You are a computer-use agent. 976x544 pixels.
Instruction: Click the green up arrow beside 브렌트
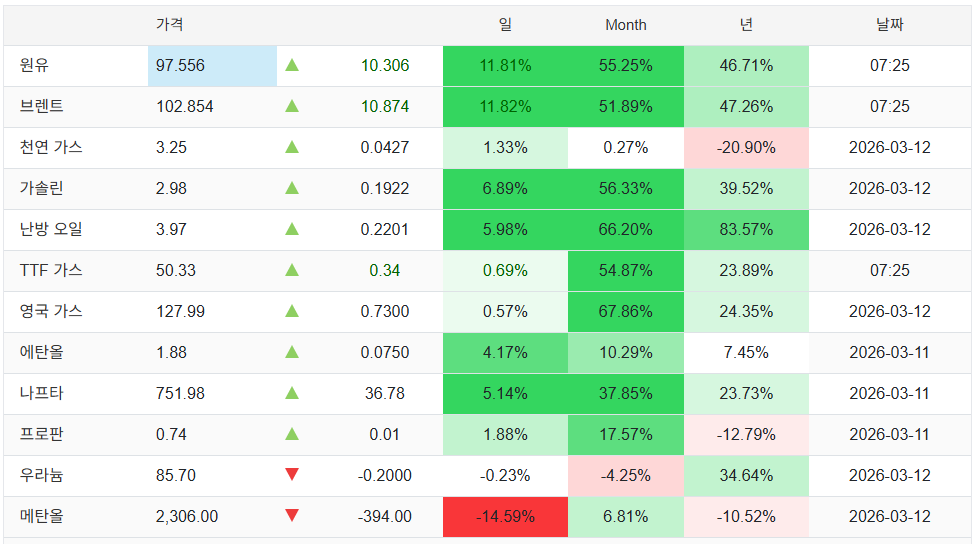[292, 106]
